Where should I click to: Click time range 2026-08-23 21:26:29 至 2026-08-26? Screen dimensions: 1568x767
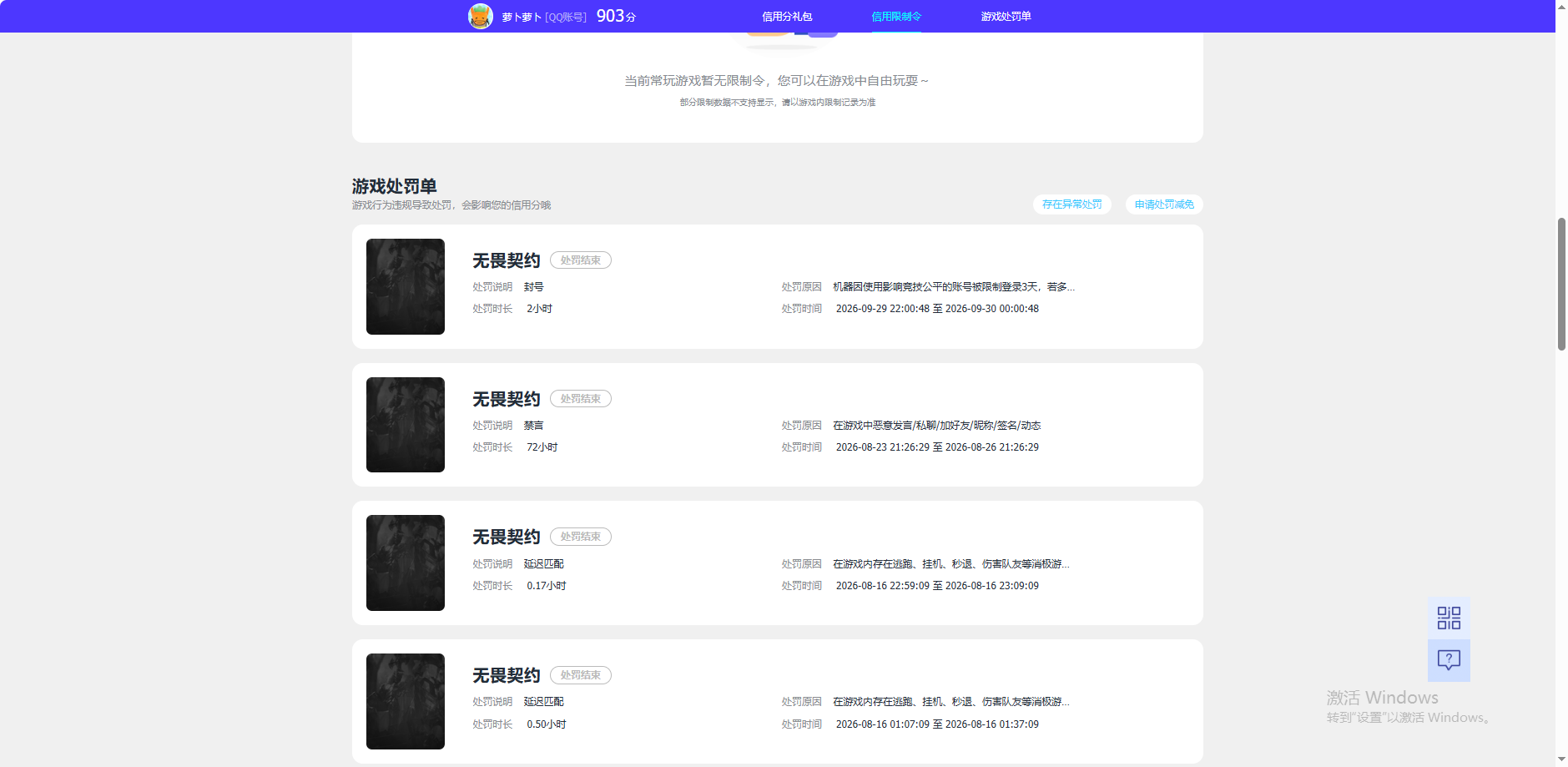[x=937, y=447]
